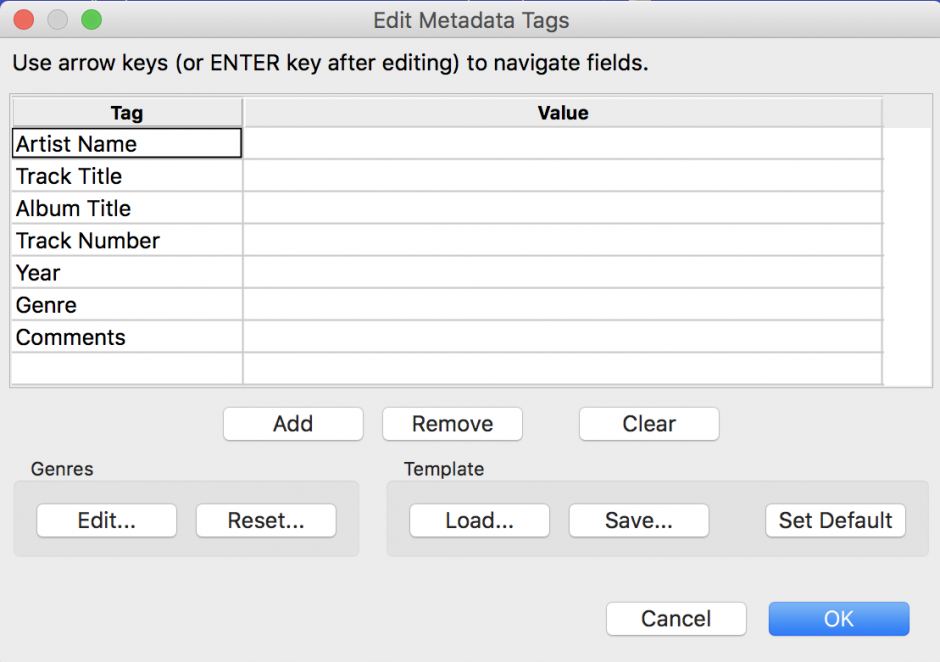Click the Year tag cell
Viewport: 940px width, 662px height.
tap(125, 272)
